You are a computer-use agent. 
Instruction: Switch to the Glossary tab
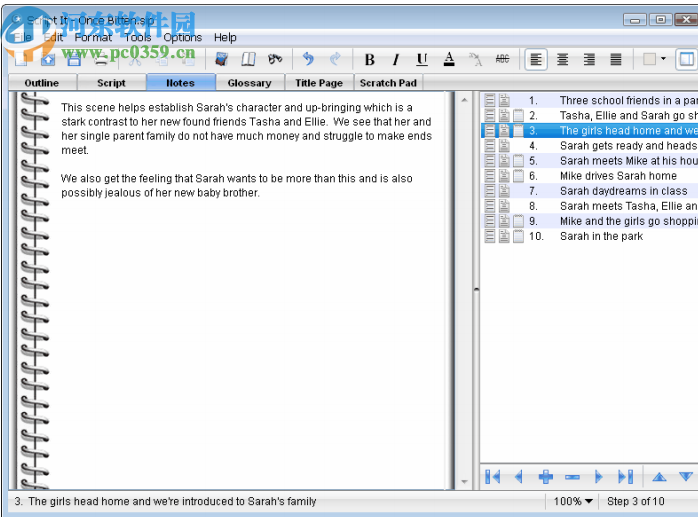coord(249,83)
